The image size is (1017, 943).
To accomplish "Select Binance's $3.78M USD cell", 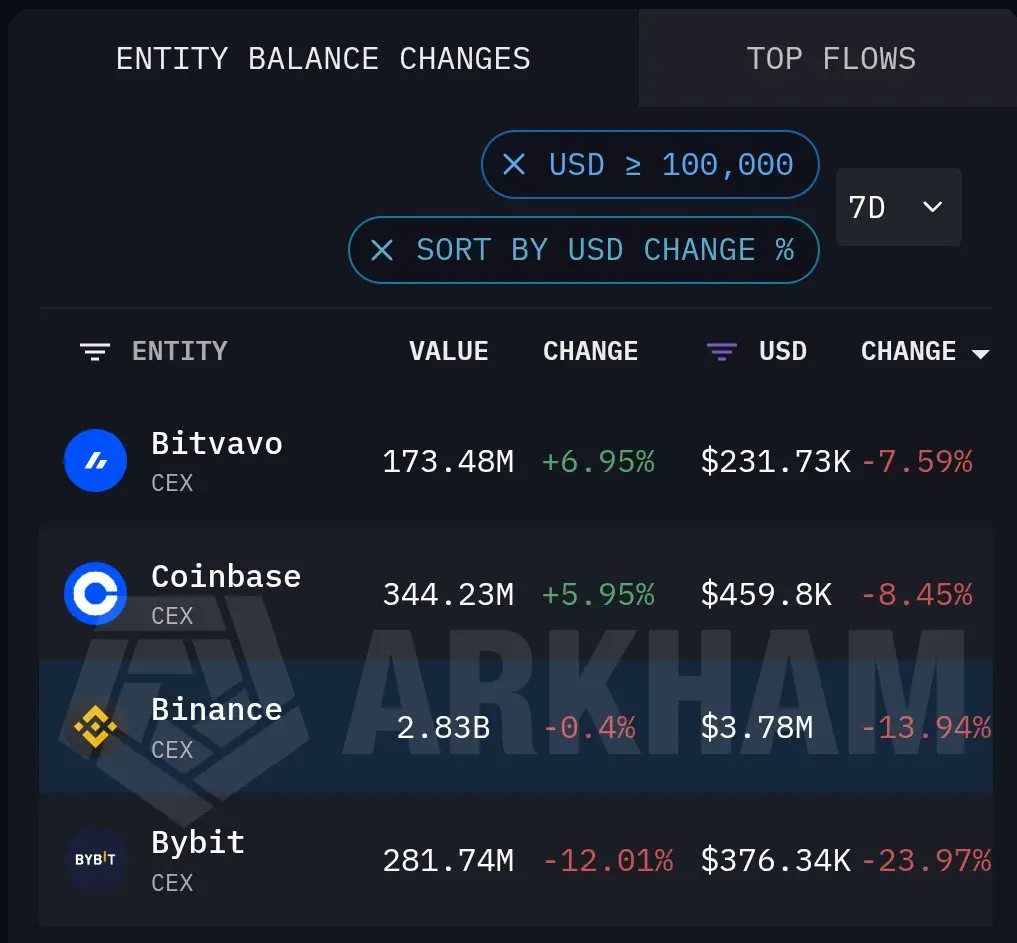I will coord(757,728).
